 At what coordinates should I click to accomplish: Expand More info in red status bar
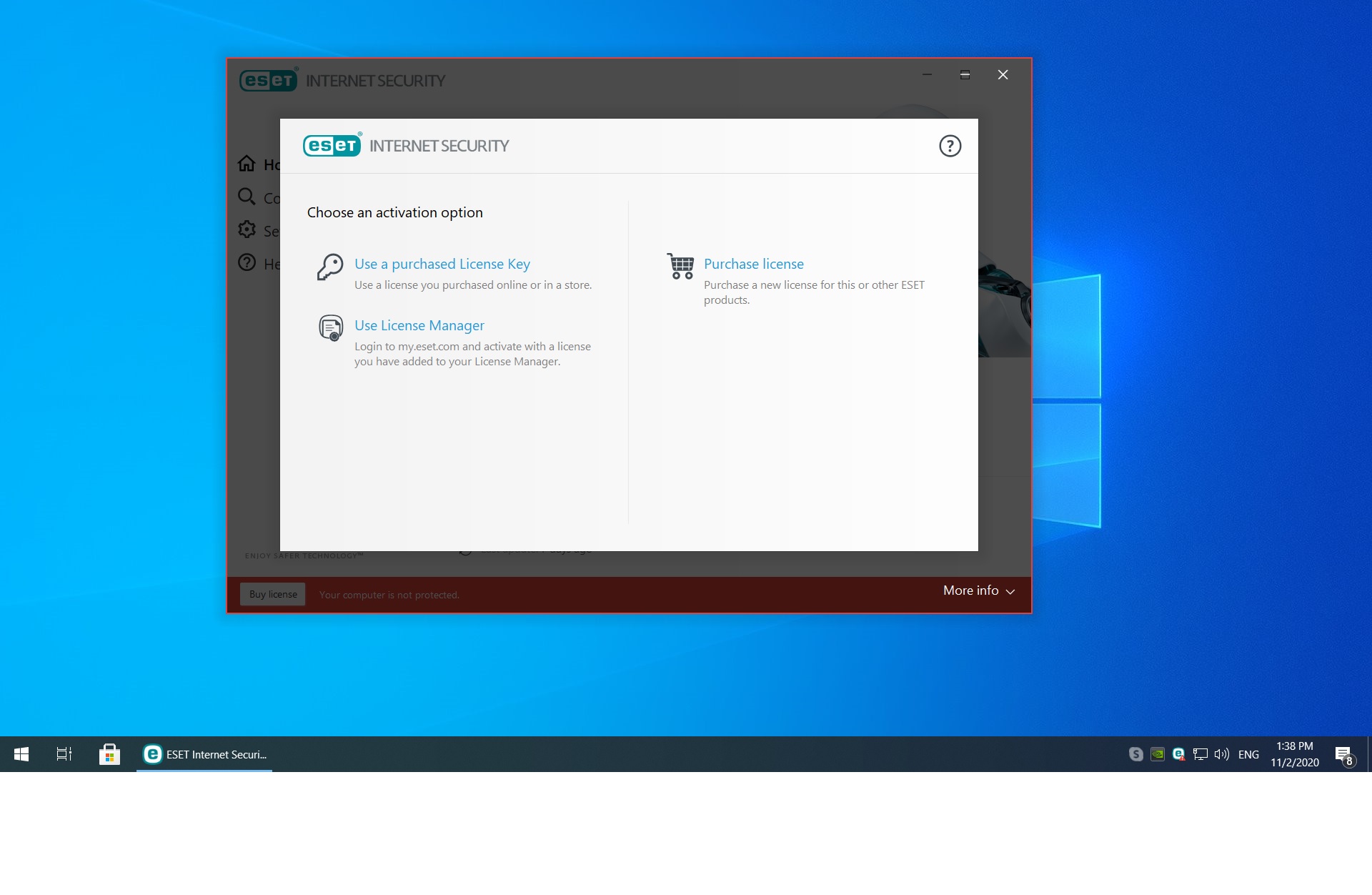click(979, 590)
